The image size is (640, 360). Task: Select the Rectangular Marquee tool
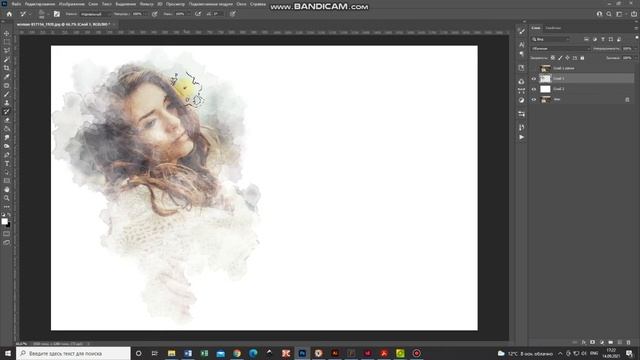coord(7,42)
